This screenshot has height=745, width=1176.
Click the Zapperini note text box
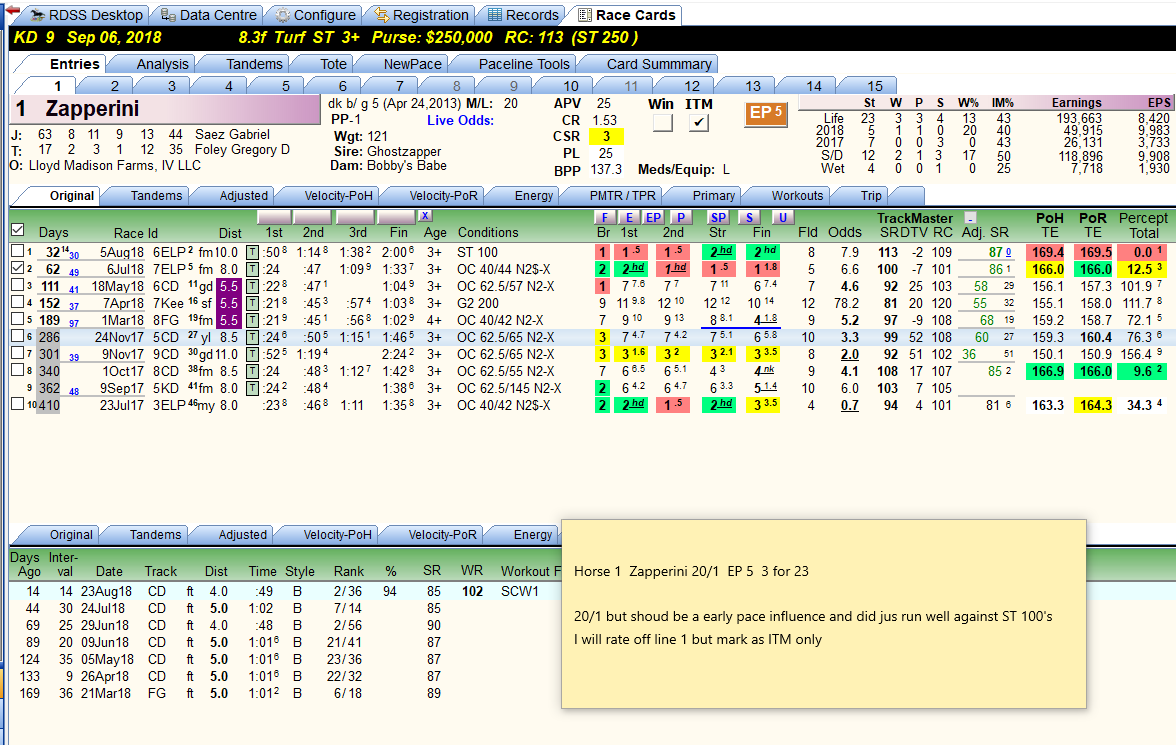(x=824, y=614)
